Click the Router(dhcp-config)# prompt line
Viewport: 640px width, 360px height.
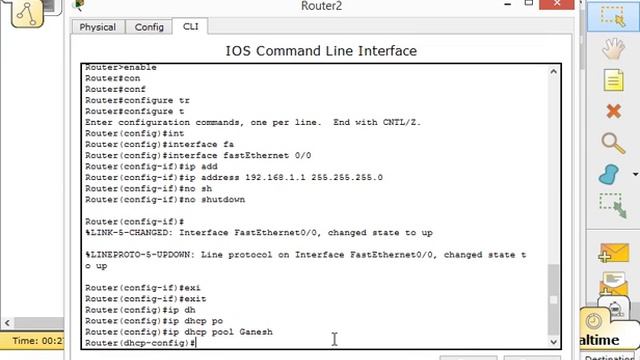click(x=140, y=343)
